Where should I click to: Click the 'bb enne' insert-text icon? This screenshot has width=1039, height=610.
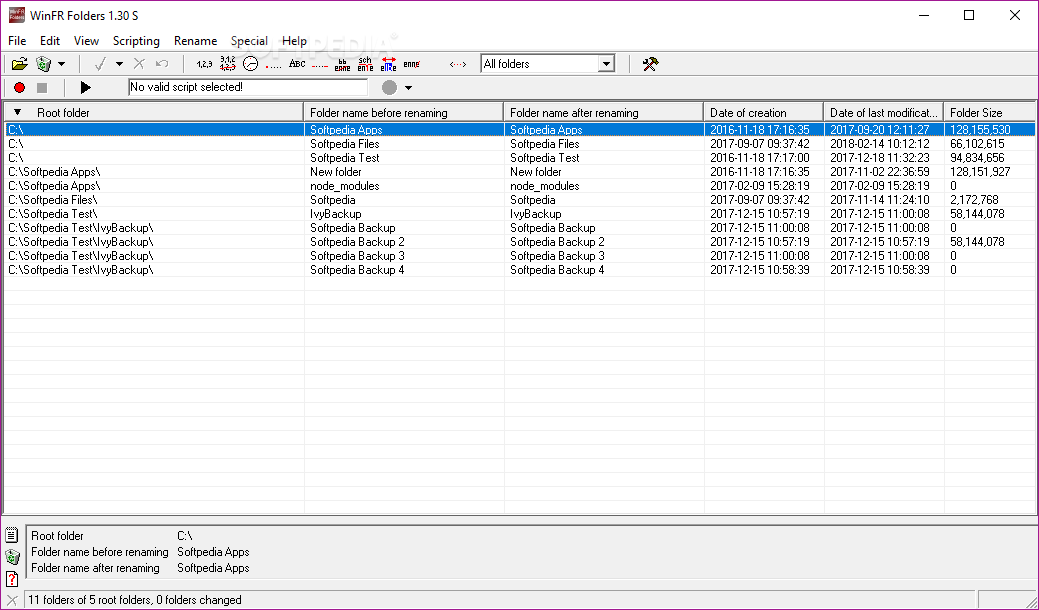tap(343, 64)
